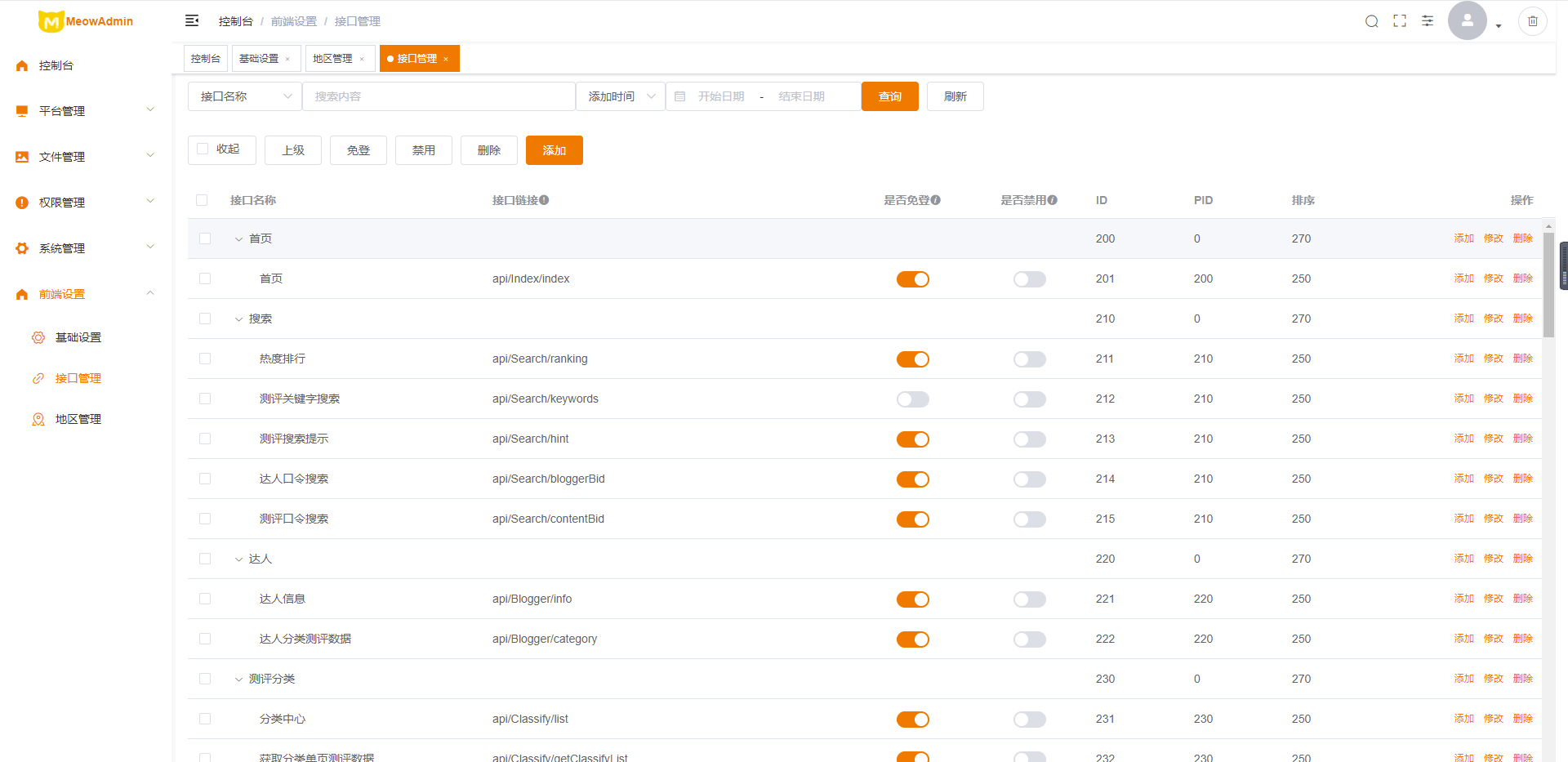The width and height of the screenshot is (1568, 762).
Task: Click info icon next to 是否禁用 header
Action: tap(1053, 200)
